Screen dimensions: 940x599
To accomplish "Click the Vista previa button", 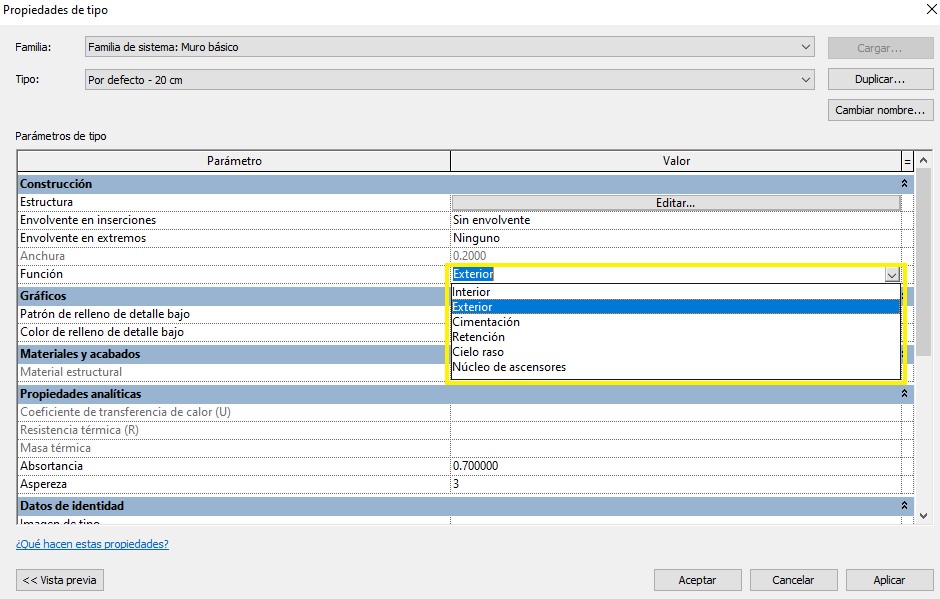I will click(60, 580).
